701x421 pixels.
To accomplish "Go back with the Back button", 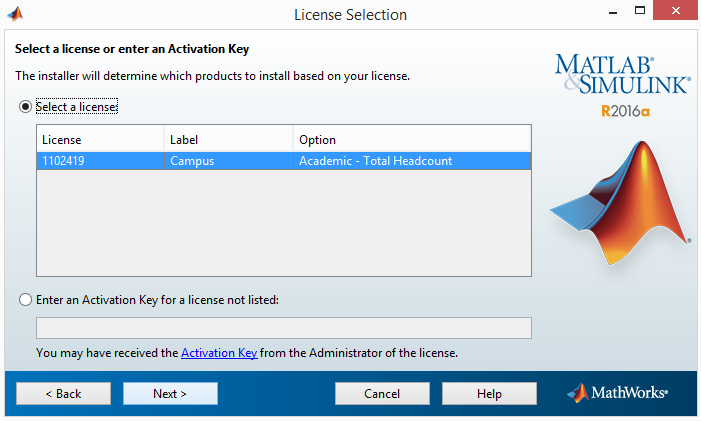I will point(63,393).
